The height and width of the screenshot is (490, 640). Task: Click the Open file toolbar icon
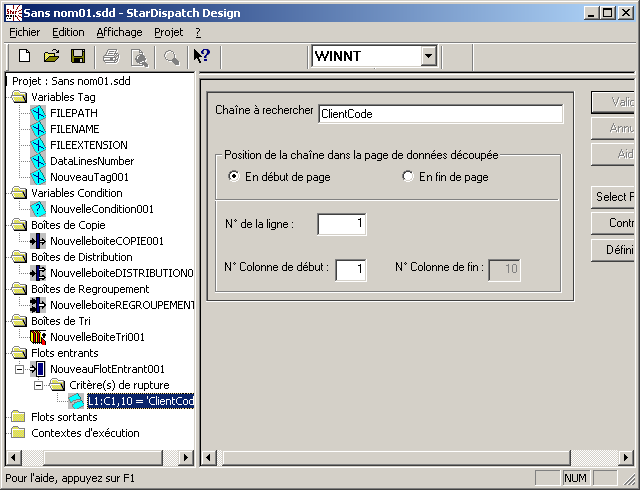51,56
